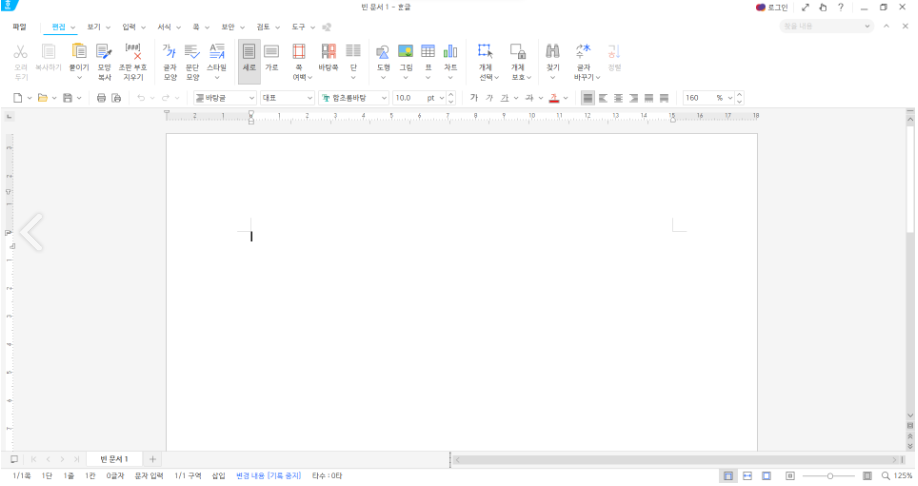Click the Object Protect (개체 보호) icon
918x486 pixels.
pyautogui.click(x=518, y=52)
